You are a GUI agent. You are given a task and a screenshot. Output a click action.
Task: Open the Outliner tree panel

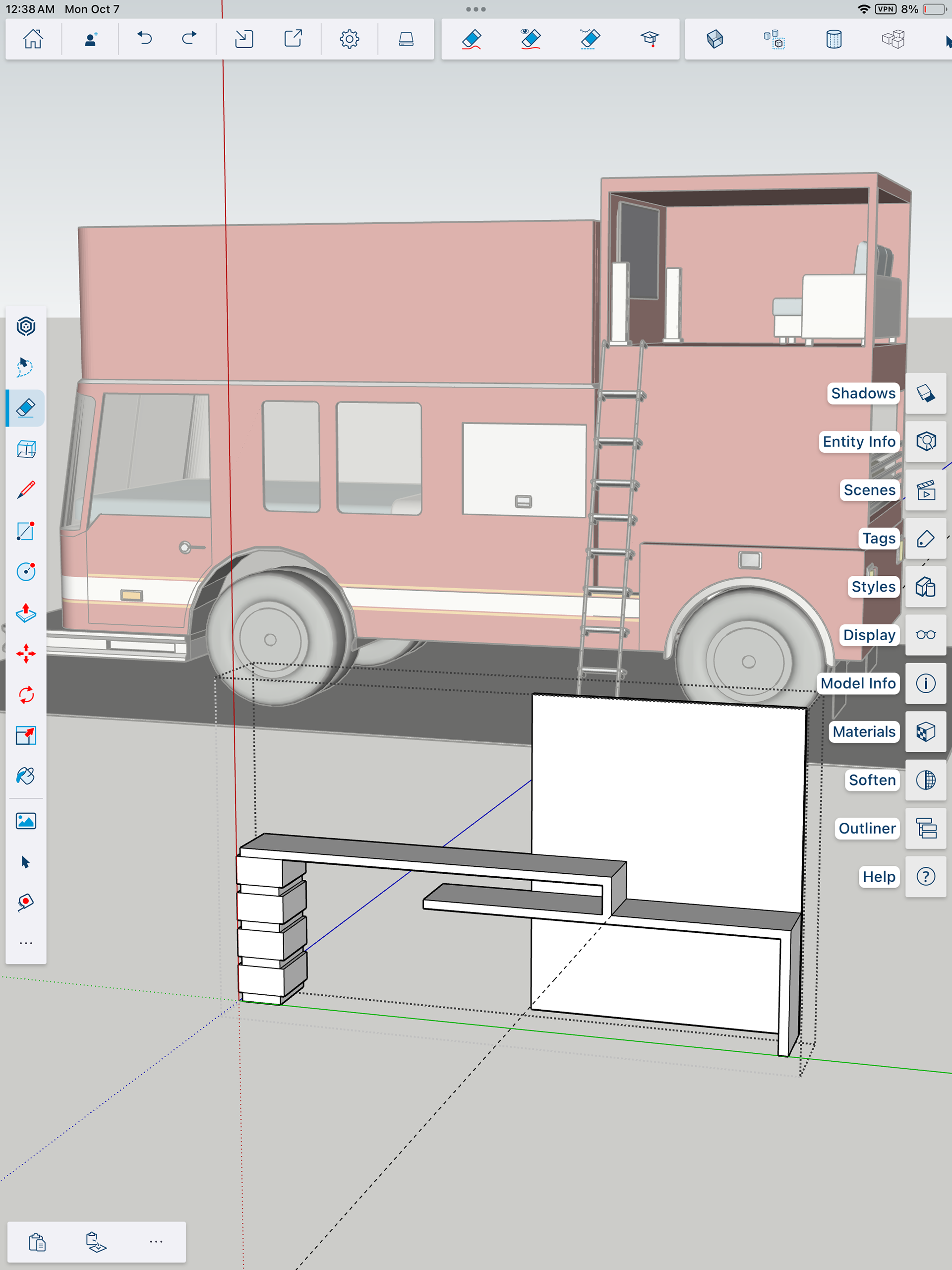coord(926,829)
